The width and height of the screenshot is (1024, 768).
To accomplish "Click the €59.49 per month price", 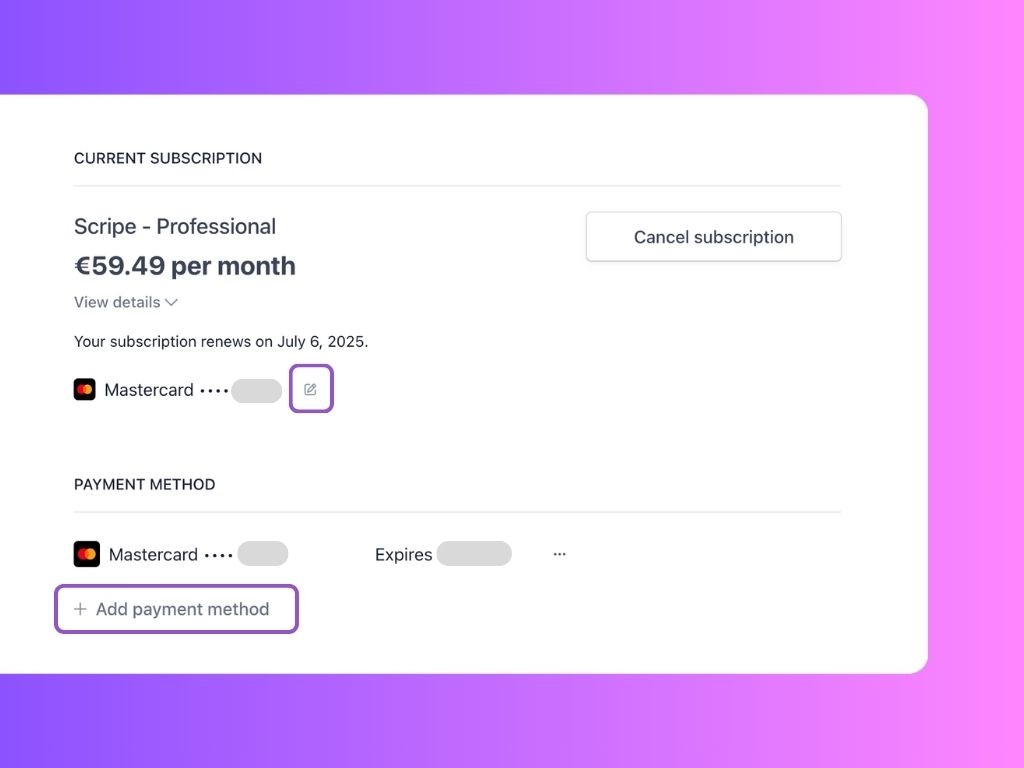I will (x=185, y=266).
